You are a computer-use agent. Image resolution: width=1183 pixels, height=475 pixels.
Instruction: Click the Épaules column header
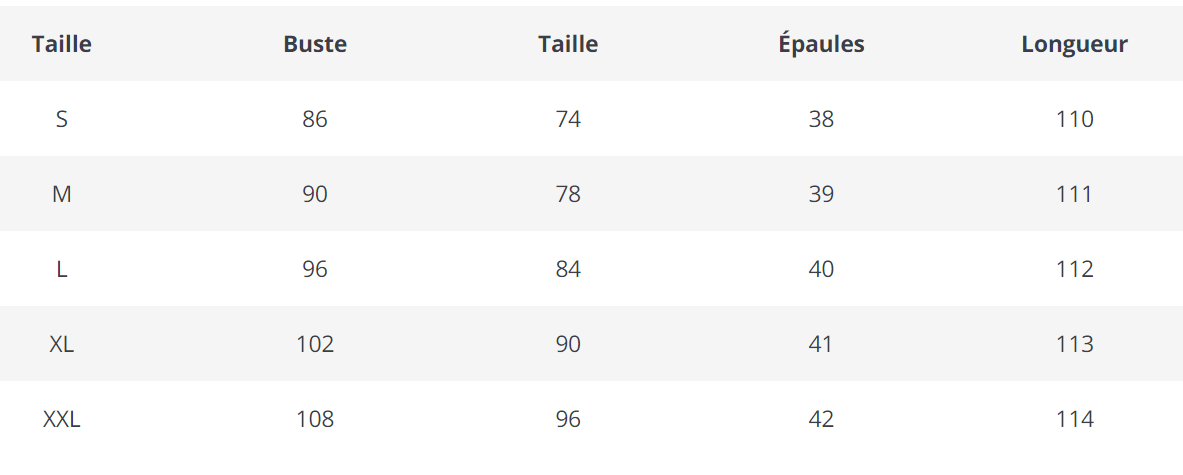pyautogui.click(x=821, y=44)
